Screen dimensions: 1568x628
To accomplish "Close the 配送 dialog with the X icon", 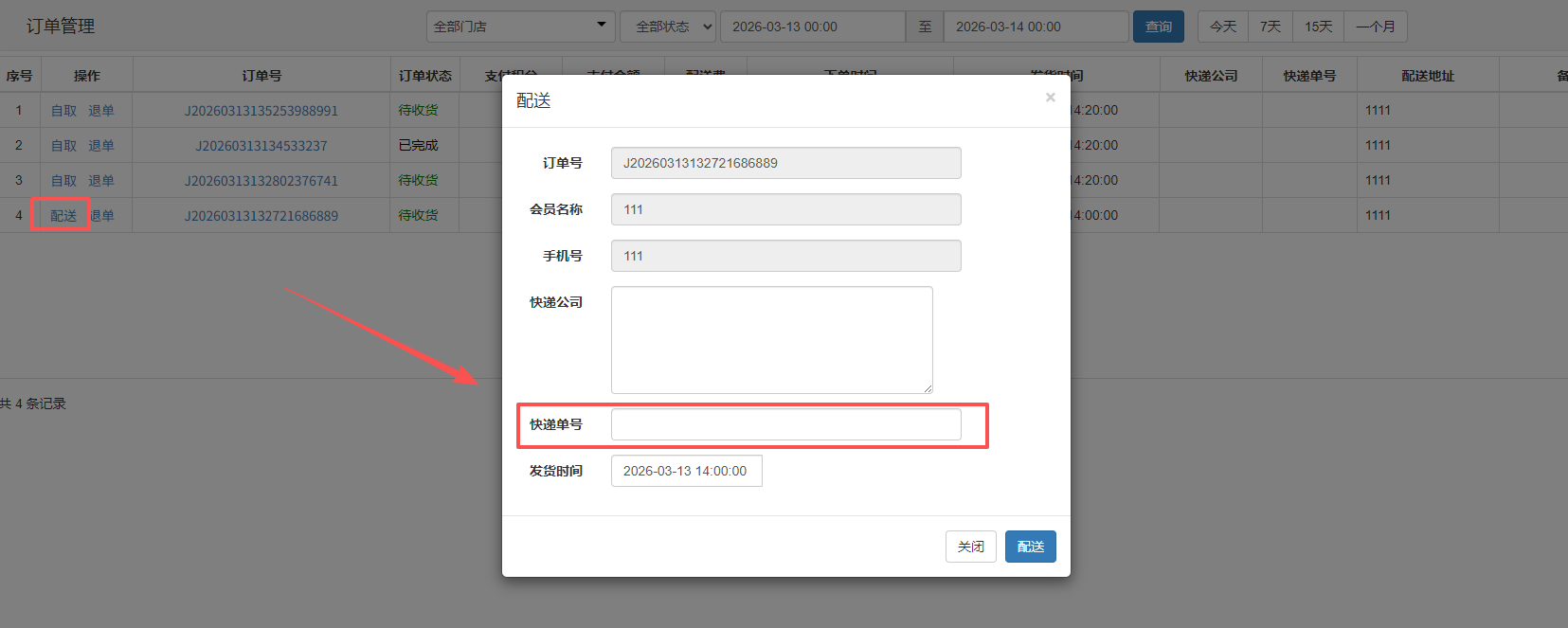I will point(1050,98).
